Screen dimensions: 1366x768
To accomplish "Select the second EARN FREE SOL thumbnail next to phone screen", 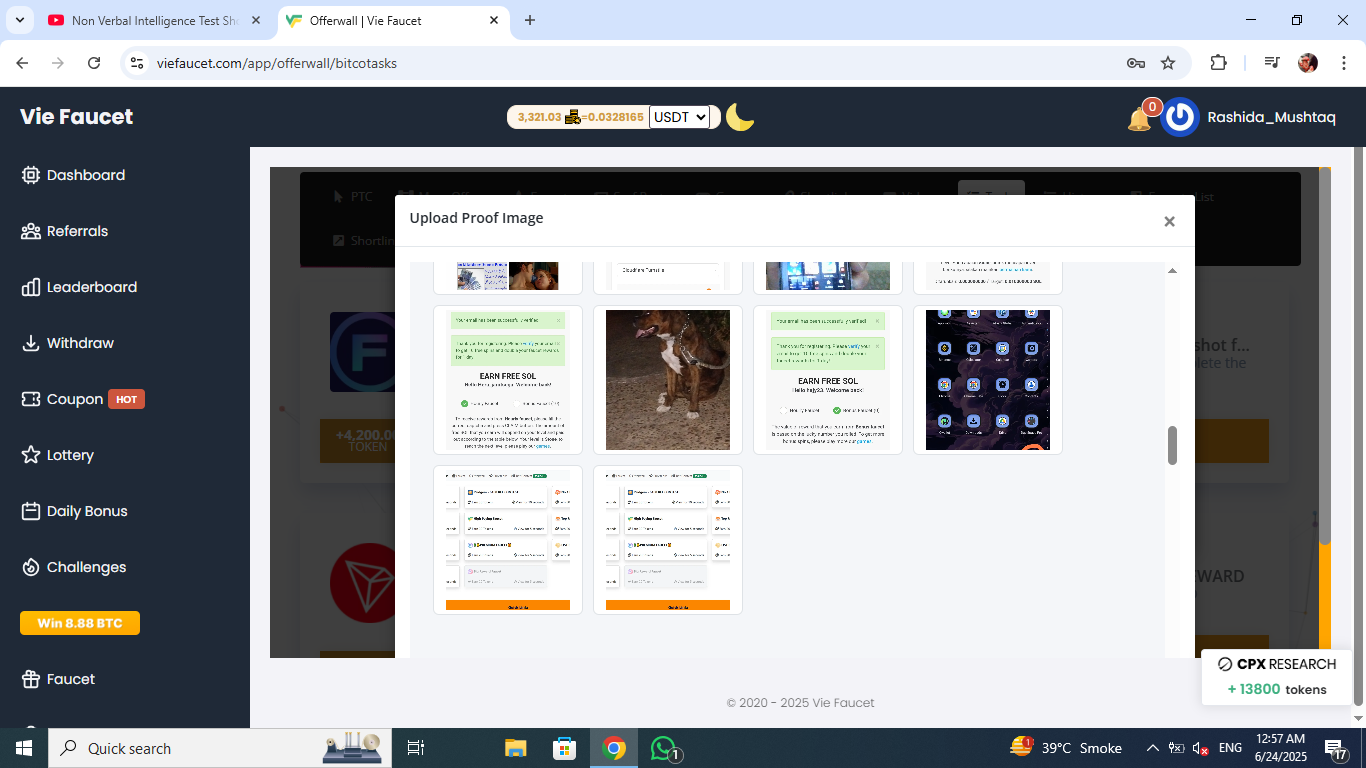I will pyautogui.click(x=828, y=380).
